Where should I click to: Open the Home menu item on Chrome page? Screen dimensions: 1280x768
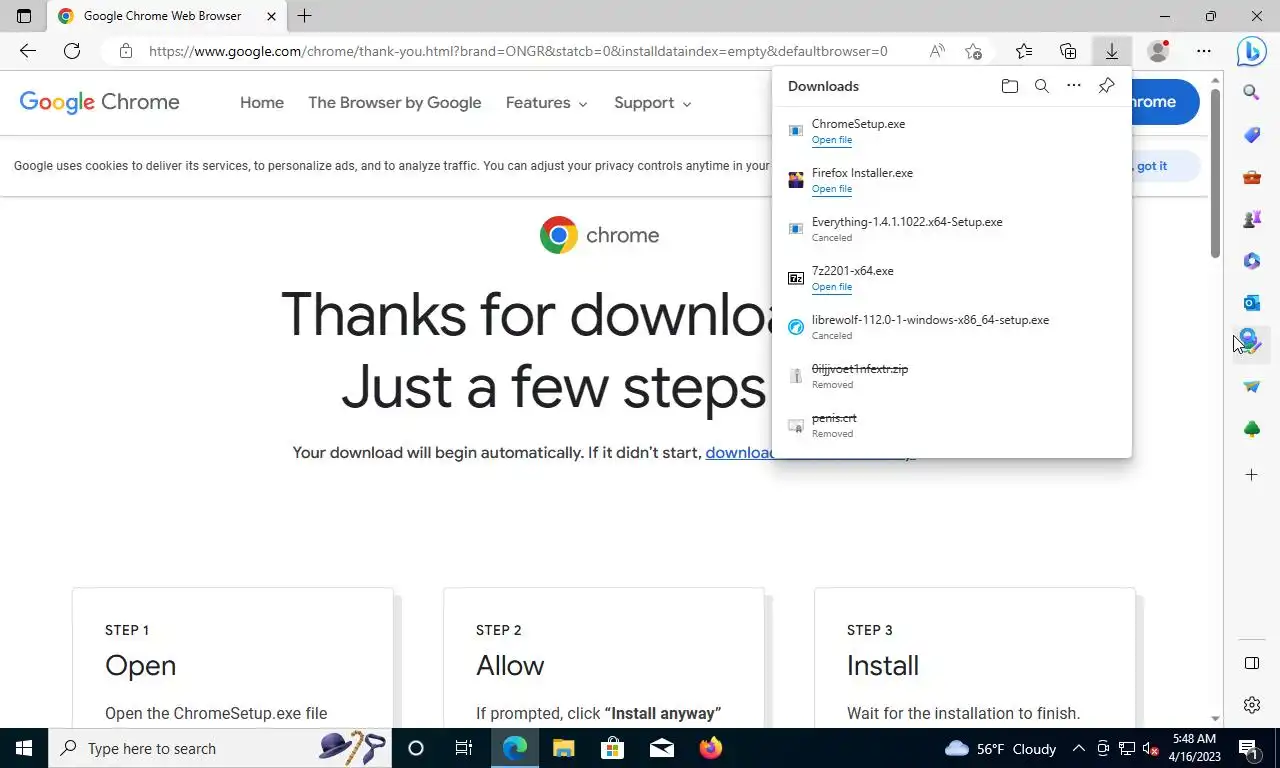262,103
